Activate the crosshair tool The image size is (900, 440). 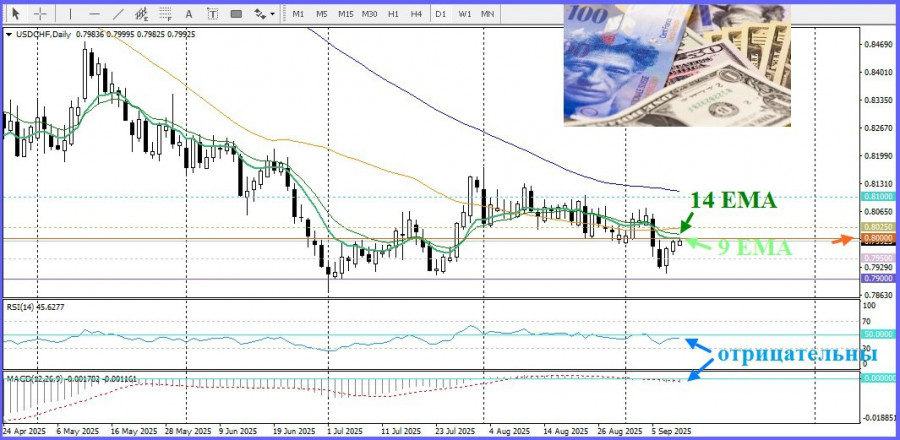(x=40, y=14)
